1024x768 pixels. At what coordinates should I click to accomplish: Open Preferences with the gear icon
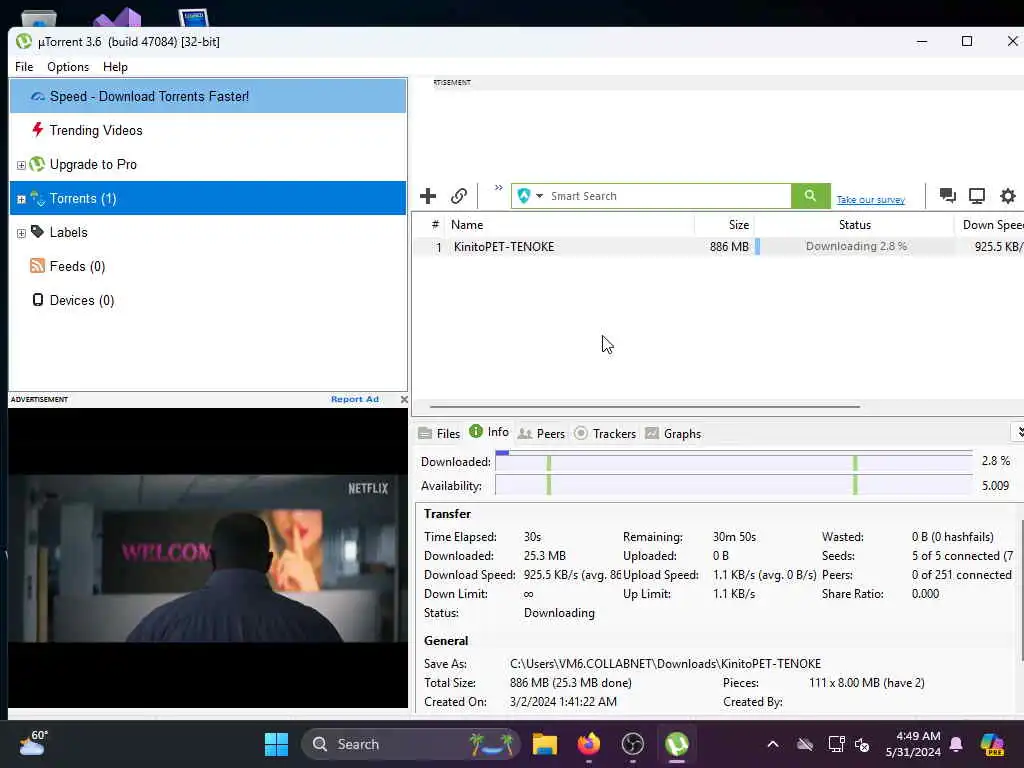pos(1008,196)
